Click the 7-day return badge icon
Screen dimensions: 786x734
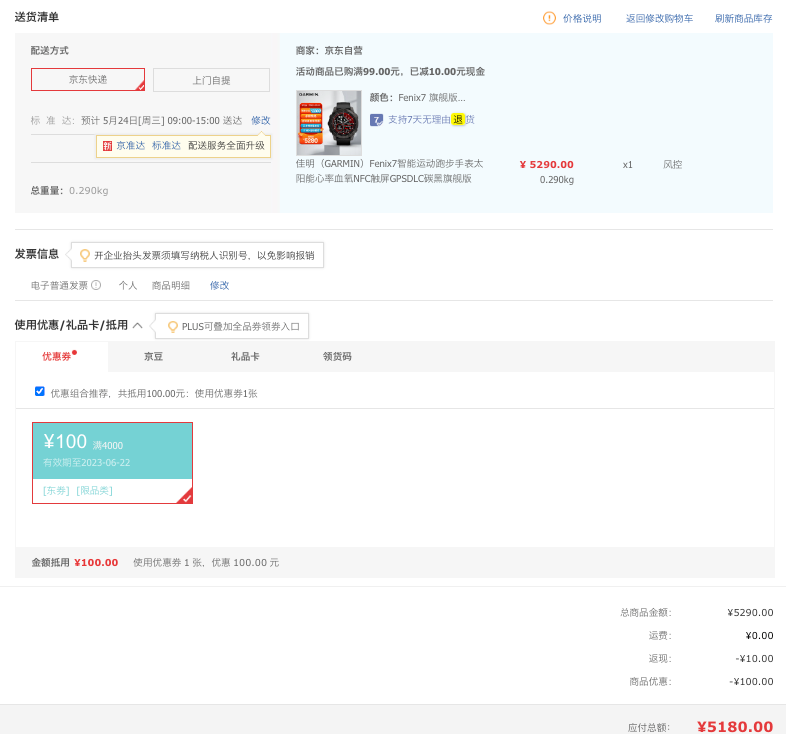tap(376, 120)
